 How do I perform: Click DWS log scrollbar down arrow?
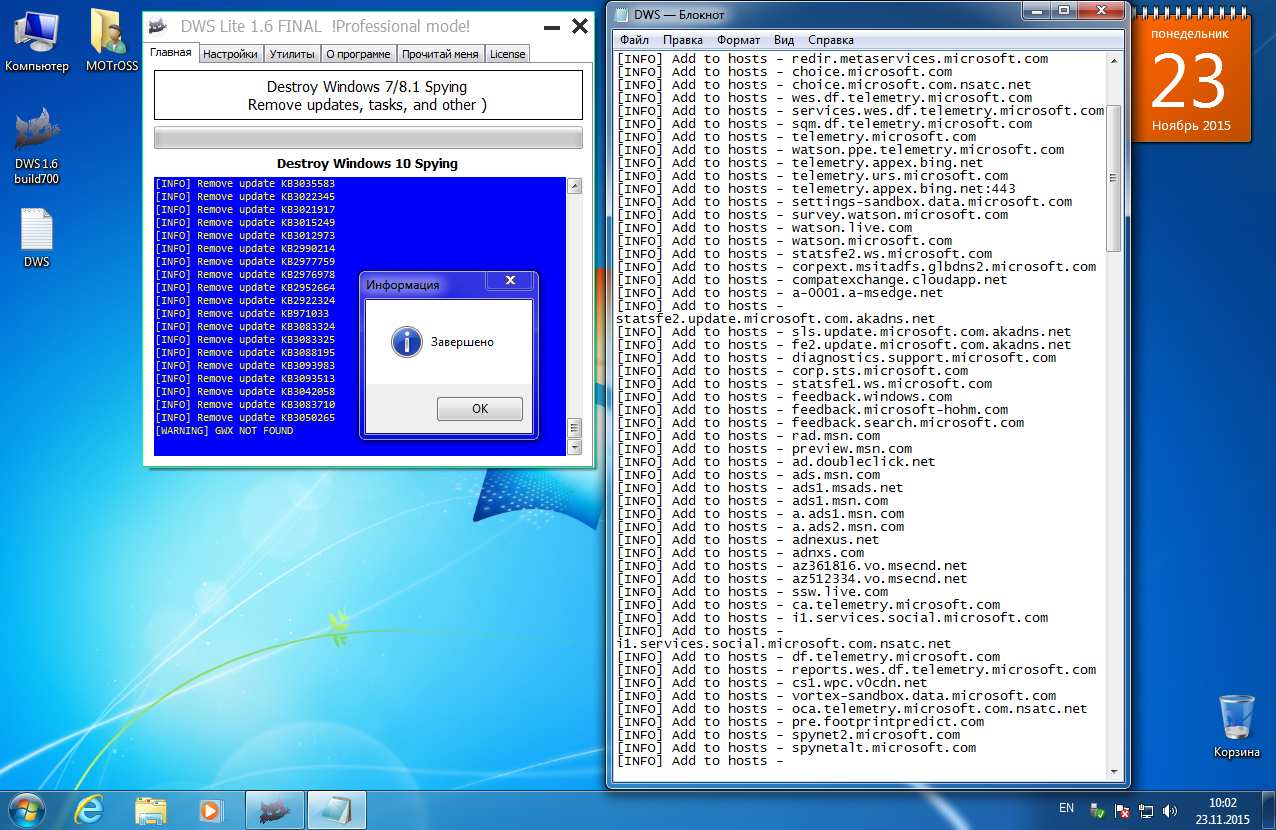[574, 448]
